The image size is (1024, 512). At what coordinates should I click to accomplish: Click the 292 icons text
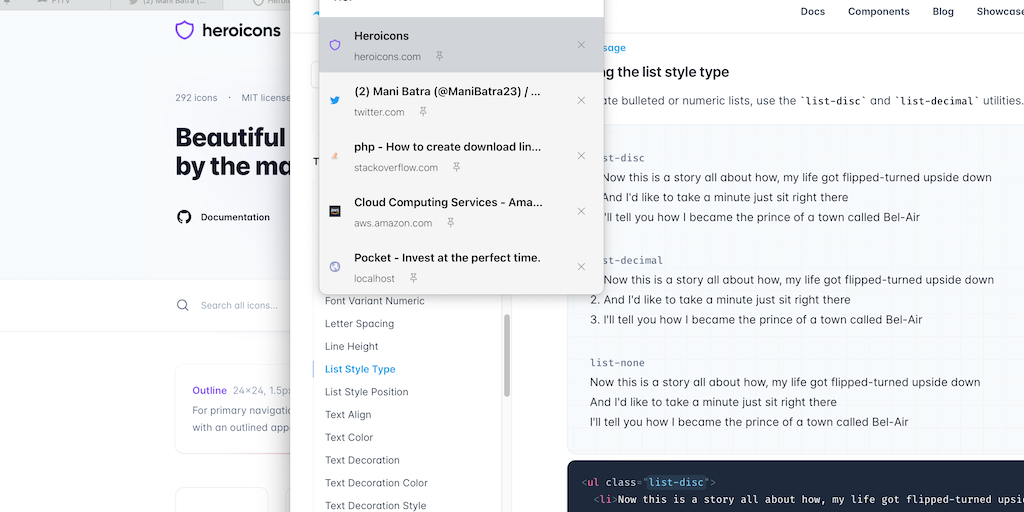(196, 98)
